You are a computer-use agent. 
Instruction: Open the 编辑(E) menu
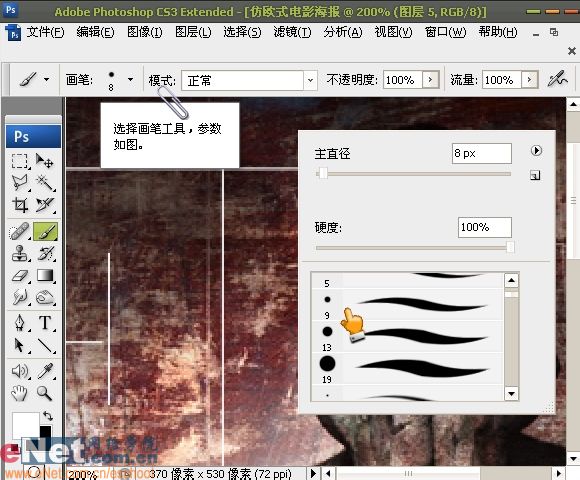95,32
